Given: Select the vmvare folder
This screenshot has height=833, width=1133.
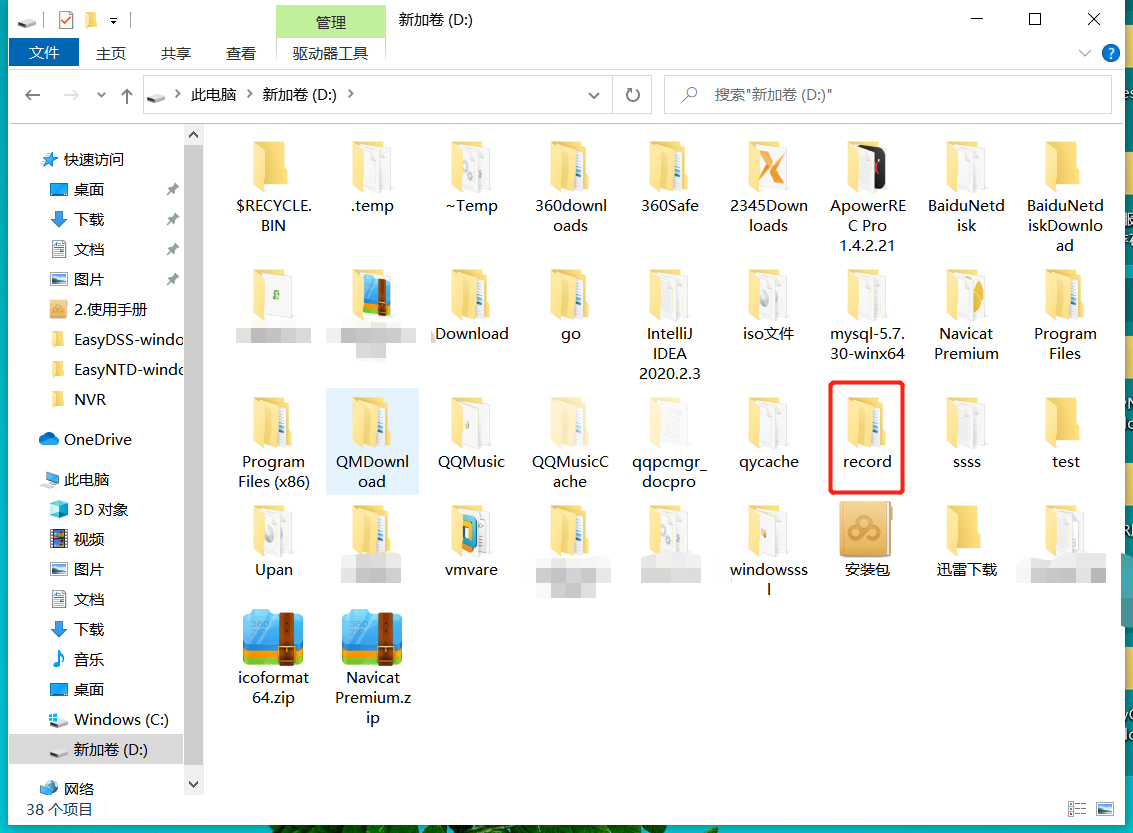Looking at the screenshot, I should coord(471,541).
